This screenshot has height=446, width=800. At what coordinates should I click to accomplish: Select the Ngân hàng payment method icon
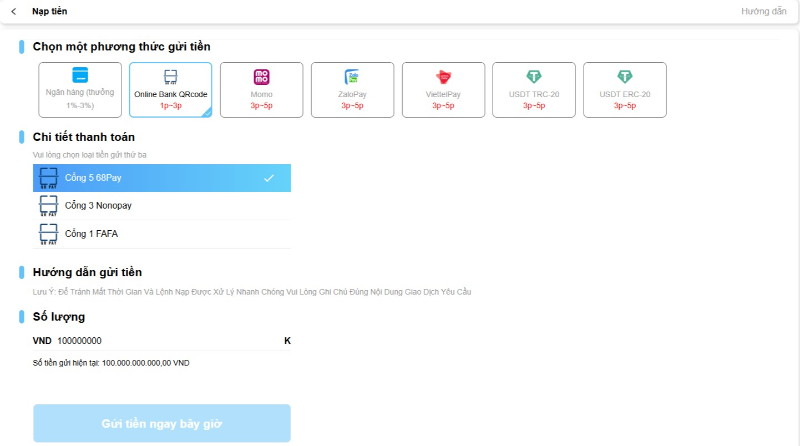coord(80,76)
